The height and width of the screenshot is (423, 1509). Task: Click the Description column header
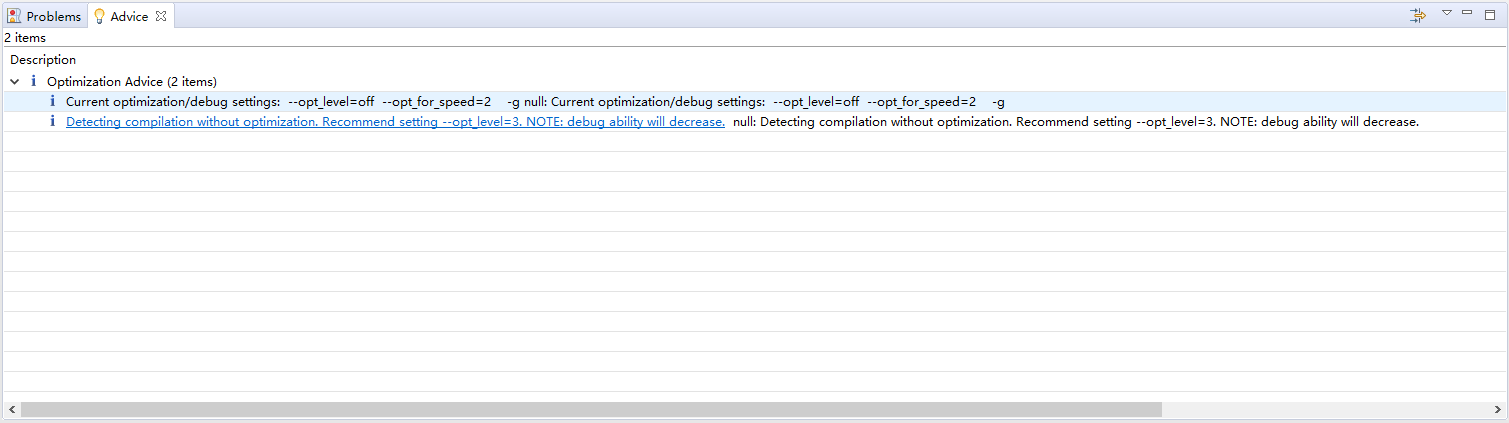click(43, 60)
